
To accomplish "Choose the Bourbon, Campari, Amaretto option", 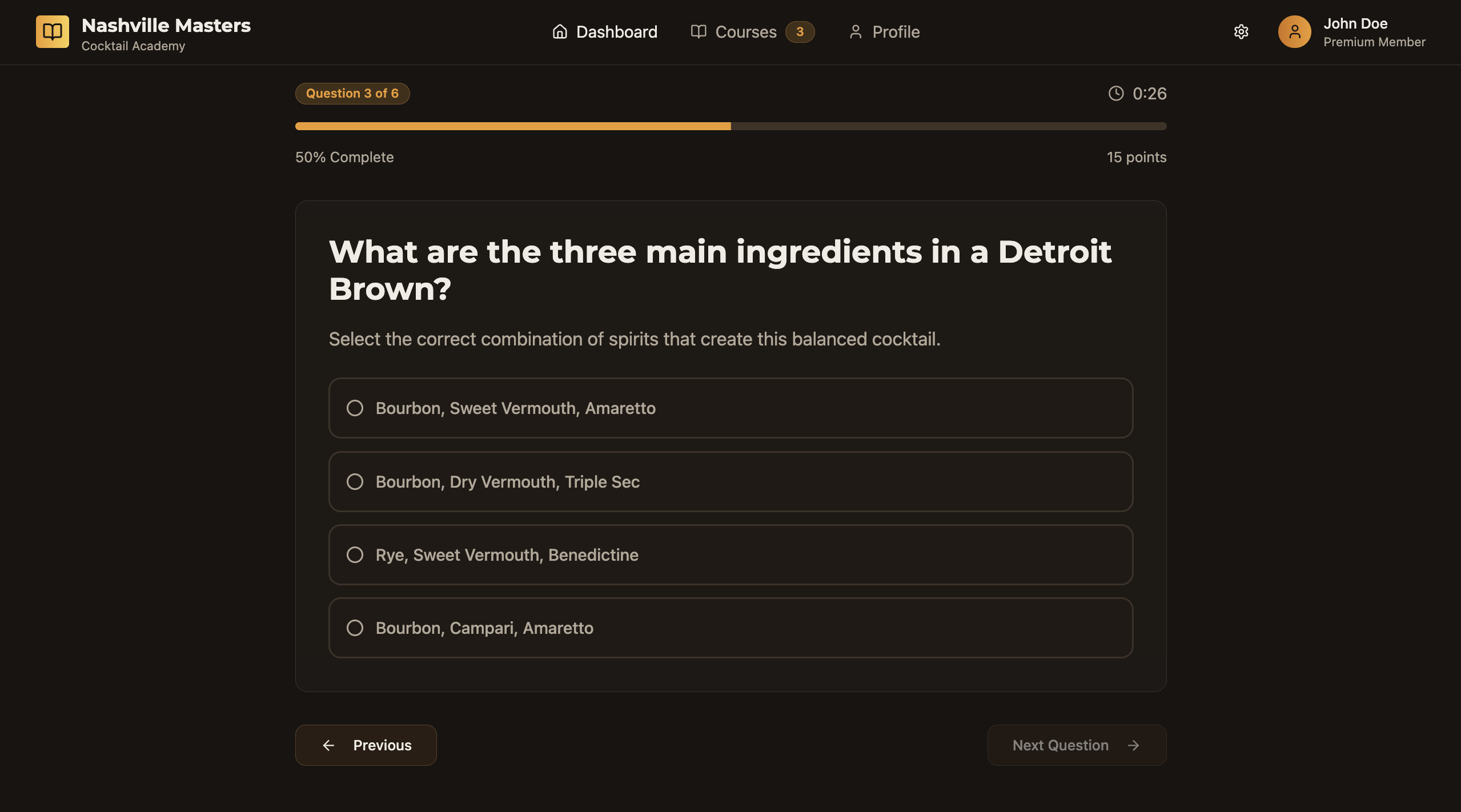I will click(x=731, y=628).
